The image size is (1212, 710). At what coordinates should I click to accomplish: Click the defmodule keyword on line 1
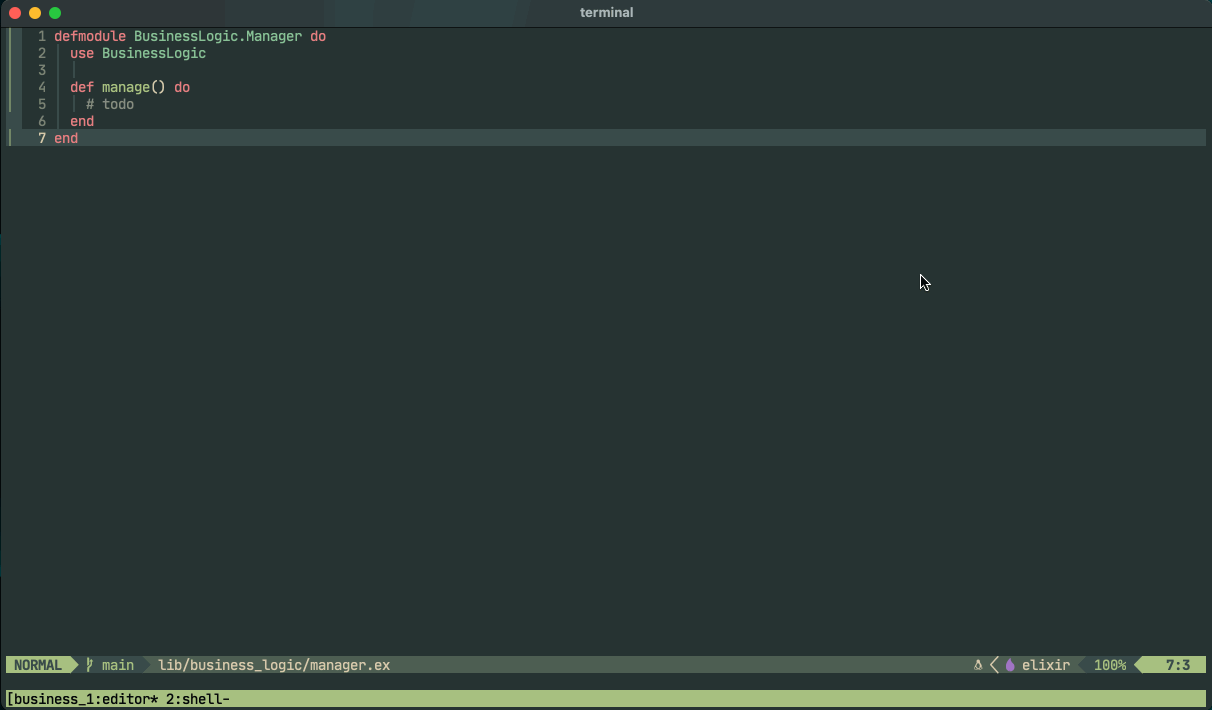point(90,36)
